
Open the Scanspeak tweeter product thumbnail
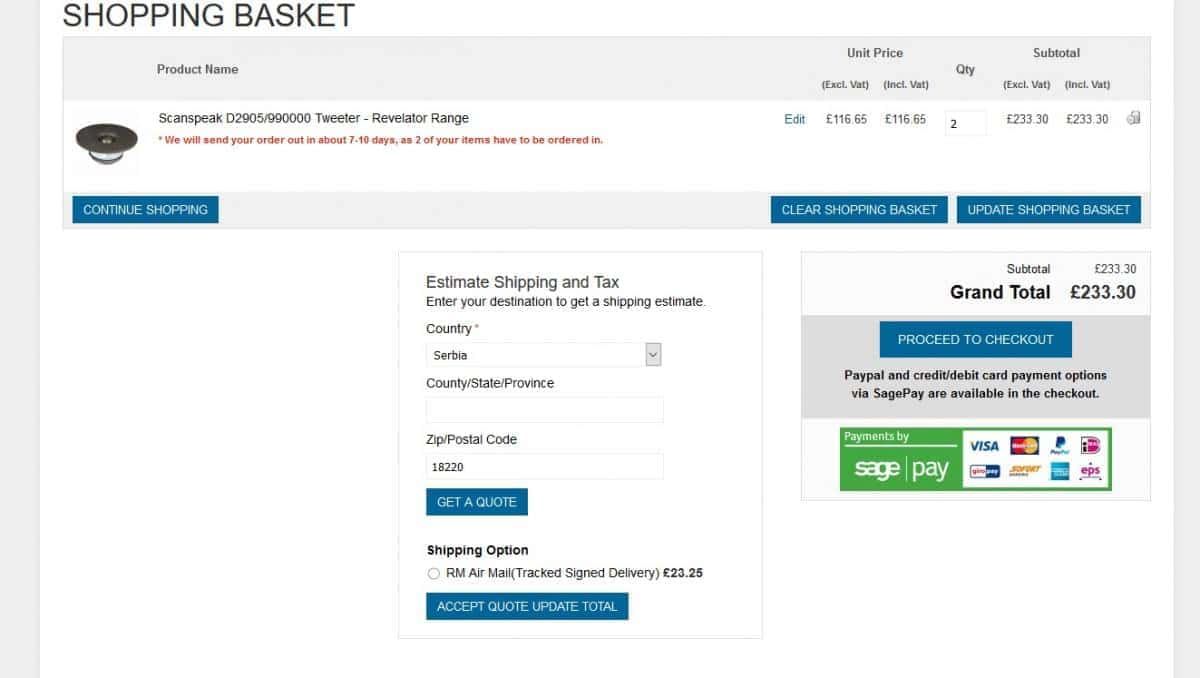pos(106,145)
